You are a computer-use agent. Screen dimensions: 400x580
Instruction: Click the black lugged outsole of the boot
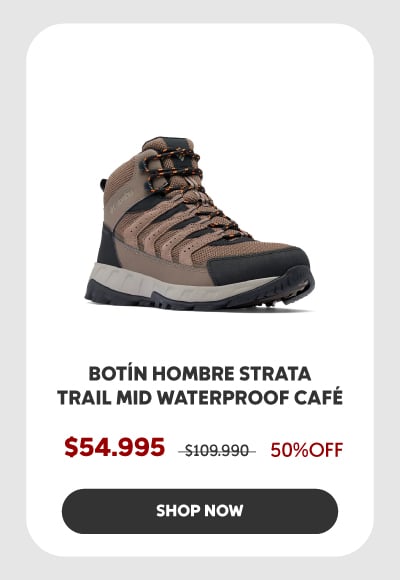coord(200,296)
